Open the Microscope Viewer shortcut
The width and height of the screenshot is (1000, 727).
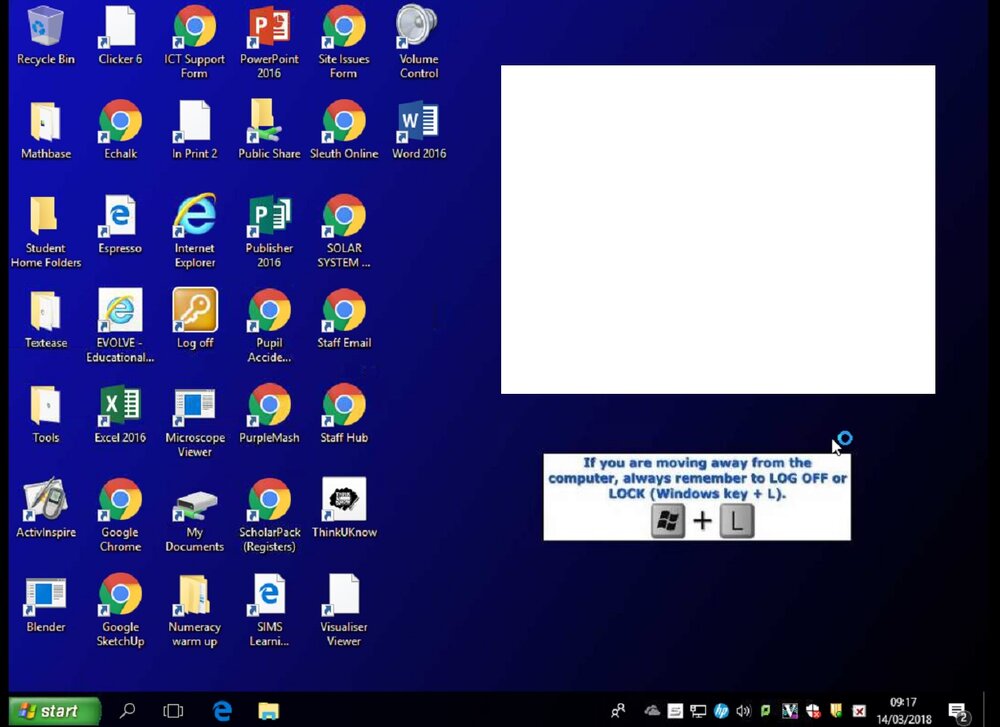click(x=195, y=421)
